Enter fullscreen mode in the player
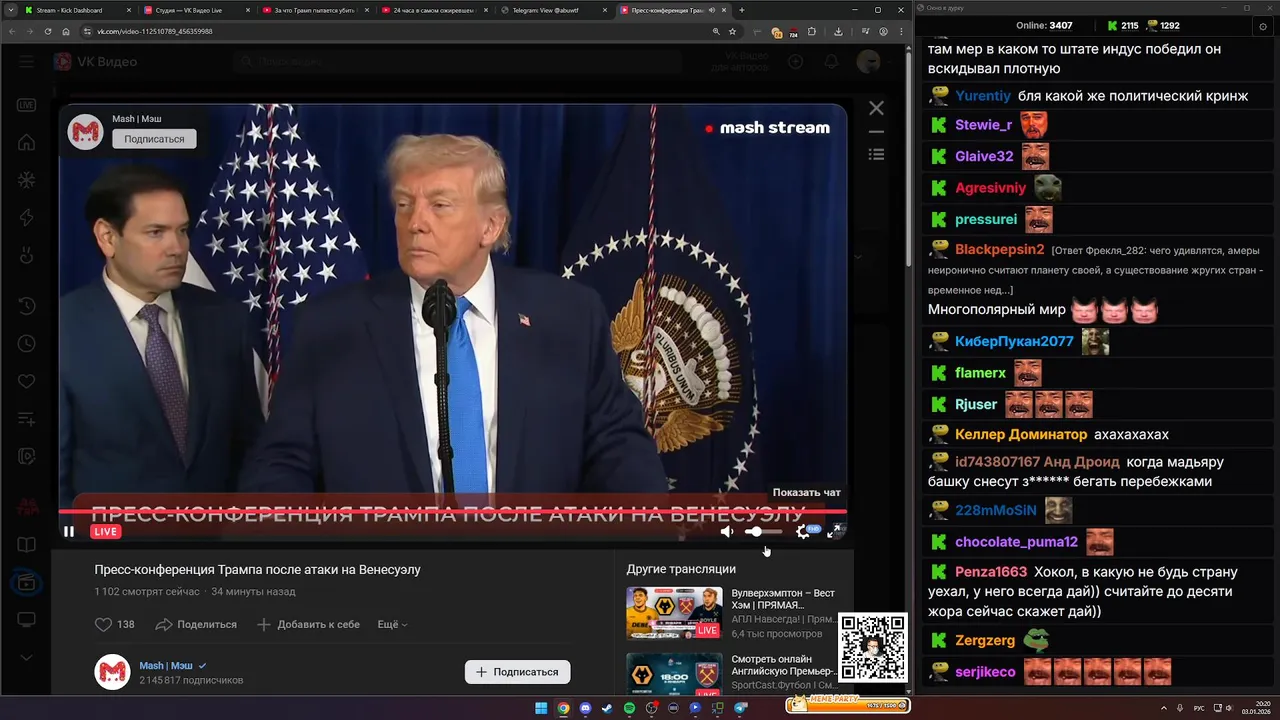The image size is (1280, 720). (x=833, y=532)
